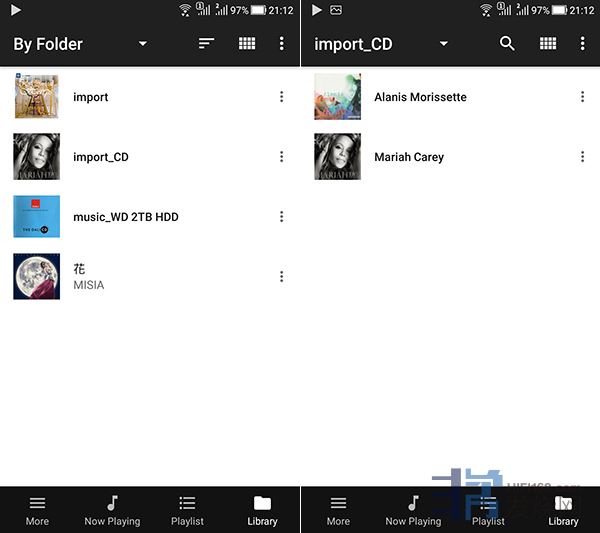Open More tab on right screen
Viewport: 600px width, 533px height.
tap(338, 510)
